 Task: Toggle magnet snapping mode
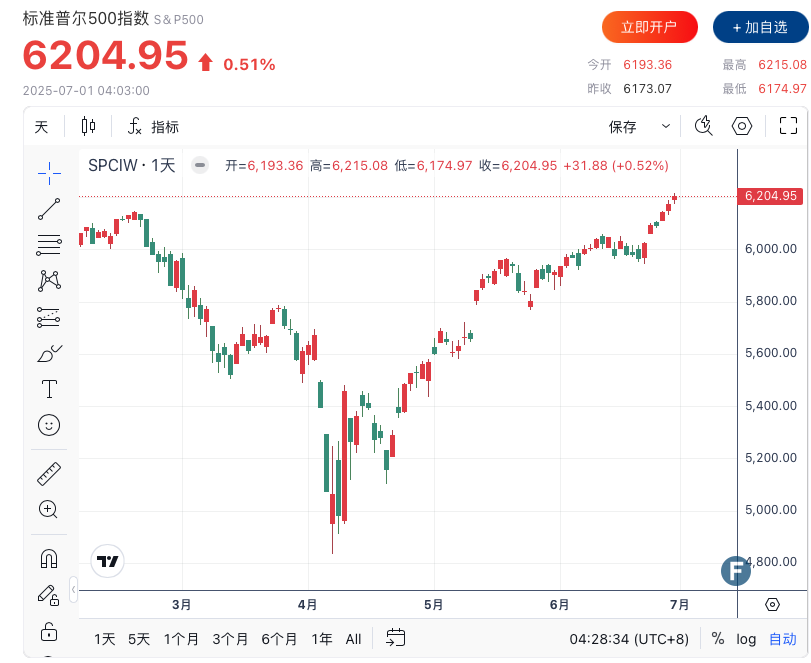[49, 558]
